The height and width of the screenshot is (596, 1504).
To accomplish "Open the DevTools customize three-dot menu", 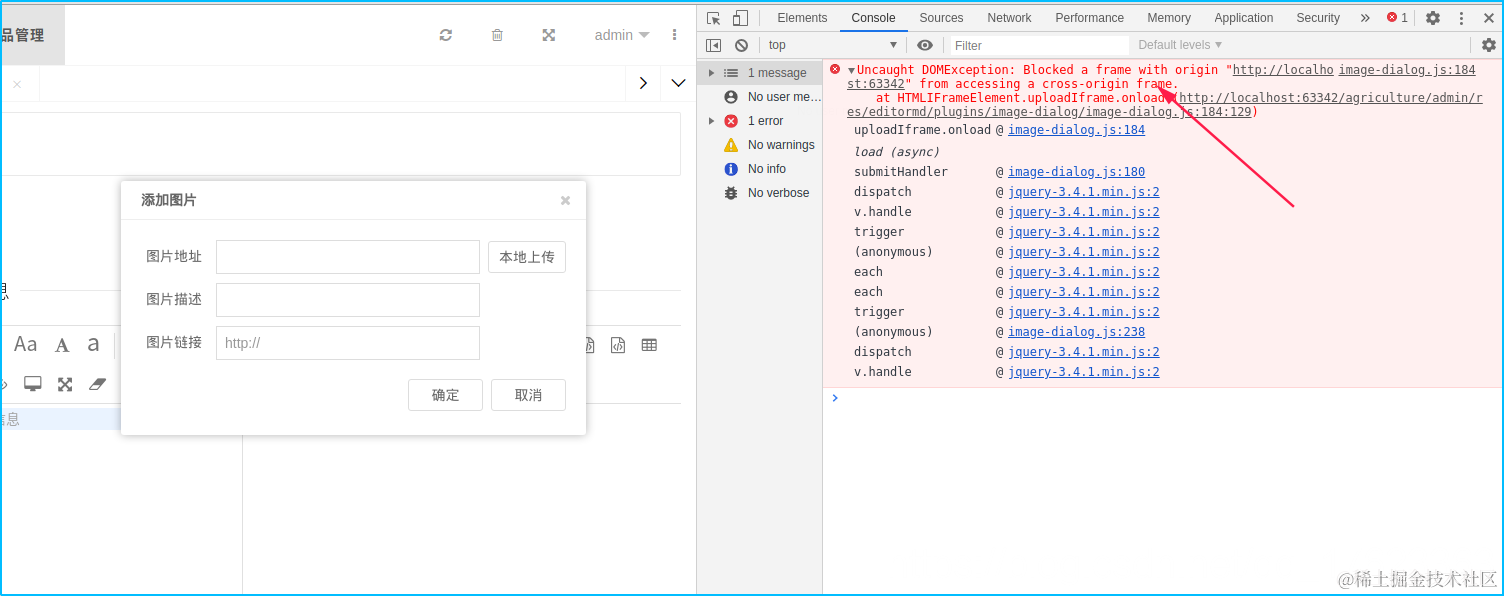I will [1461, 18].
